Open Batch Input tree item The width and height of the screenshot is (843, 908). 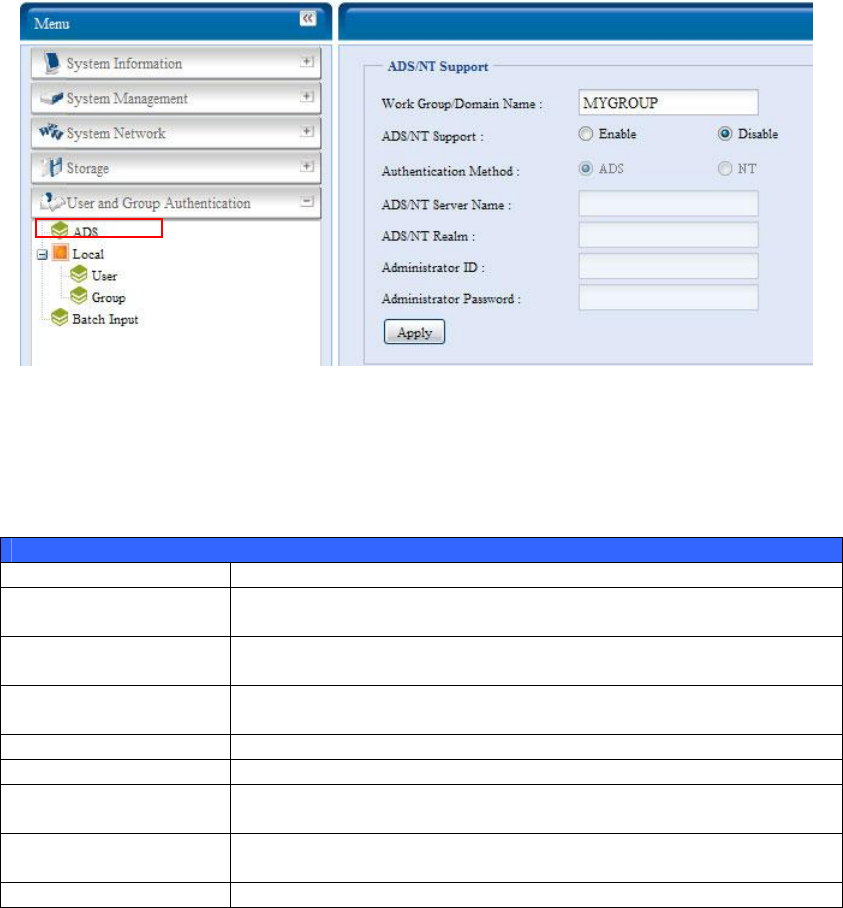point(105,319)
